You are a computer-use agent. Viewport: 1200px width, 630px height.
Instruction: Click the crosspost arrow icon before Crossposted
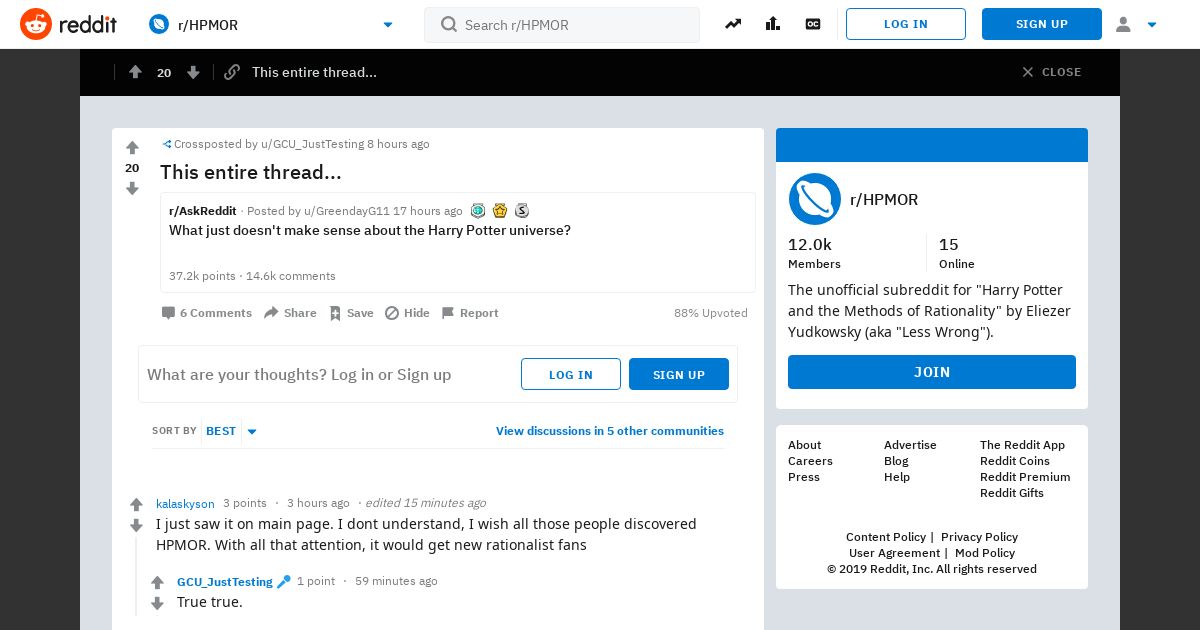point(167,144)
